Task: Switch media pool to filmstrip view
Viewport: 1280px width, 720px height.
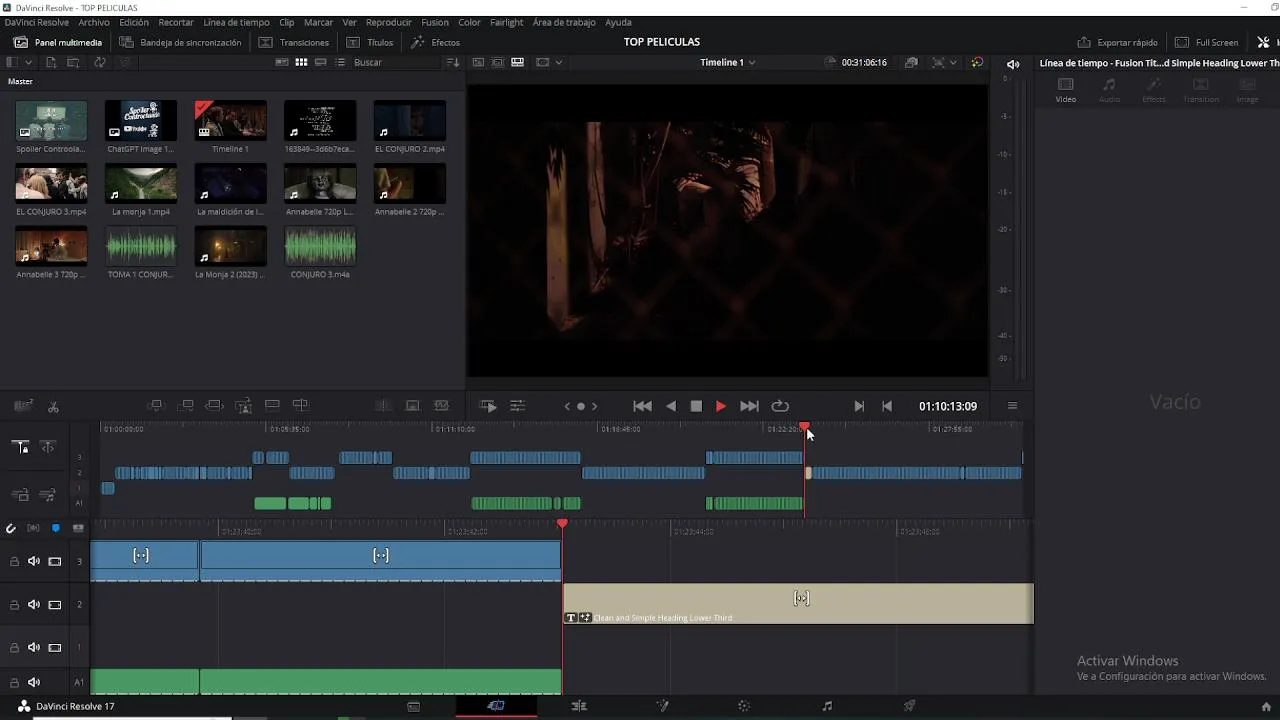Action: point(321,62)
